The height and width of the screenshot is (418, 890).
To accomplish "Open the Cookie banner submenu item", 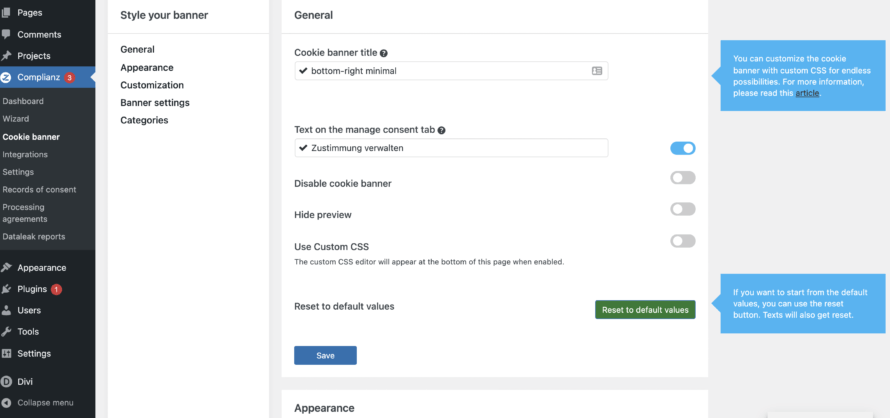I will 31,137.
